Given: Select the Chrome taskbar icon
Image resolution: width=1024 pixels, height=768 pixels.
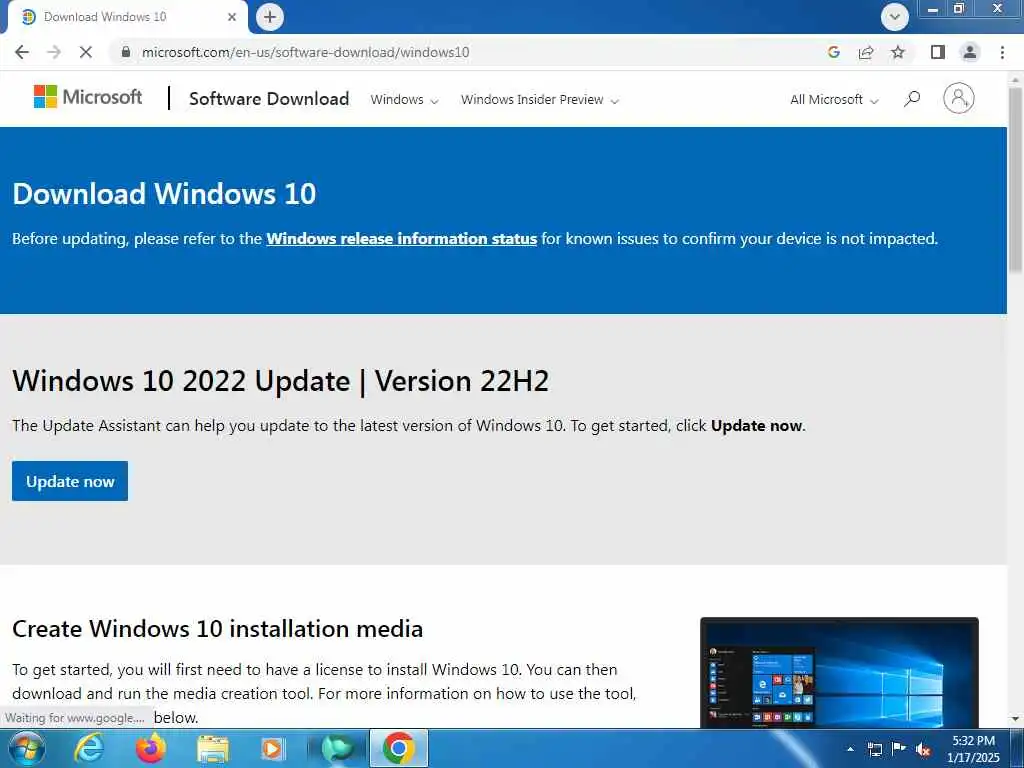Looking at the screenshot, I should (x=399, y=748).
